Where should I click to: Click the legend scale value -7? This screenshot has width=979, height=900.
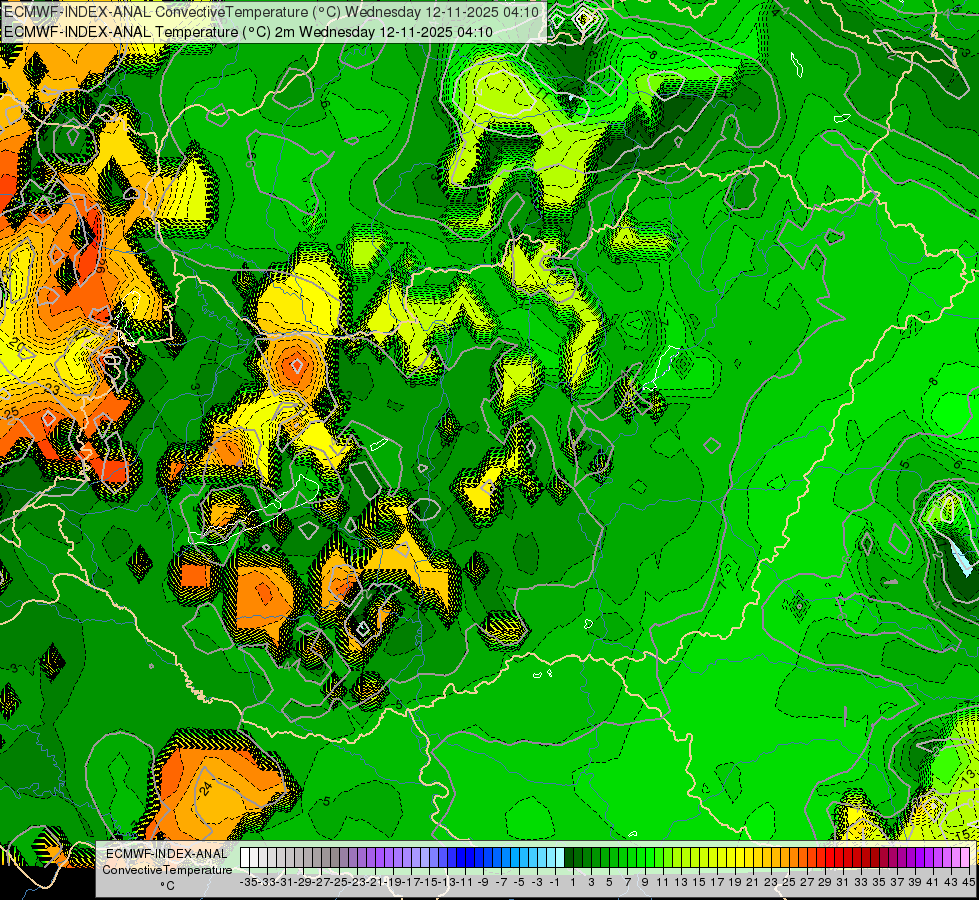click(501, 882)
